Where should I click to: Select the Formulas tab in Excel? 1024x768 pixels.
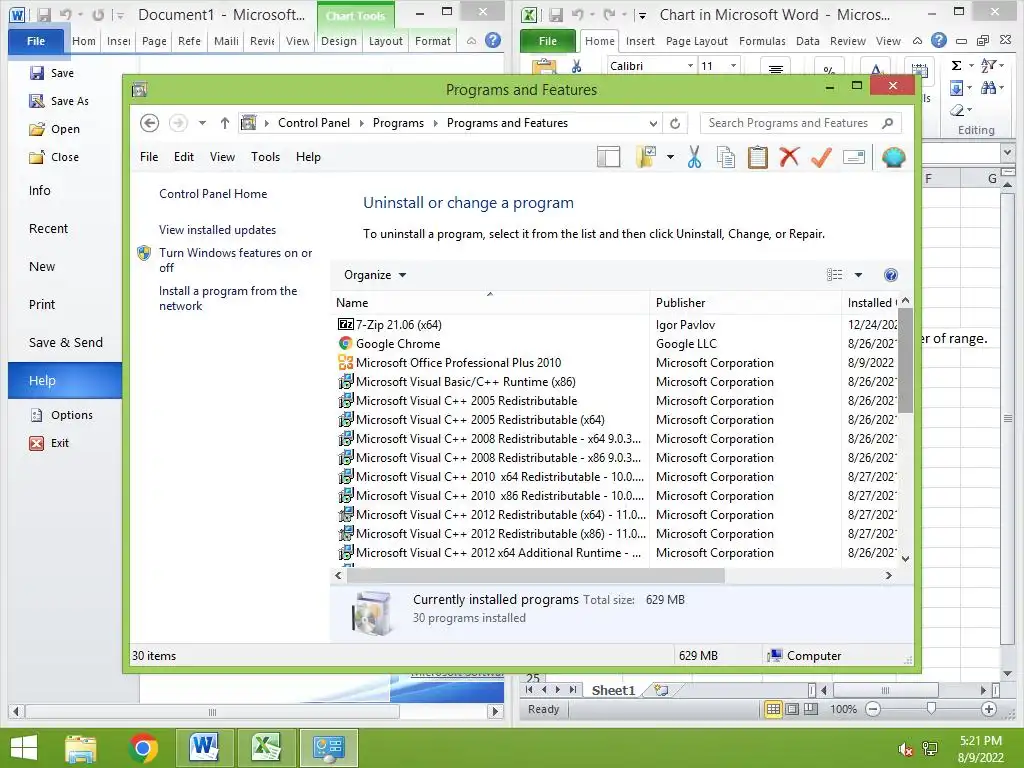pos(762,40)
